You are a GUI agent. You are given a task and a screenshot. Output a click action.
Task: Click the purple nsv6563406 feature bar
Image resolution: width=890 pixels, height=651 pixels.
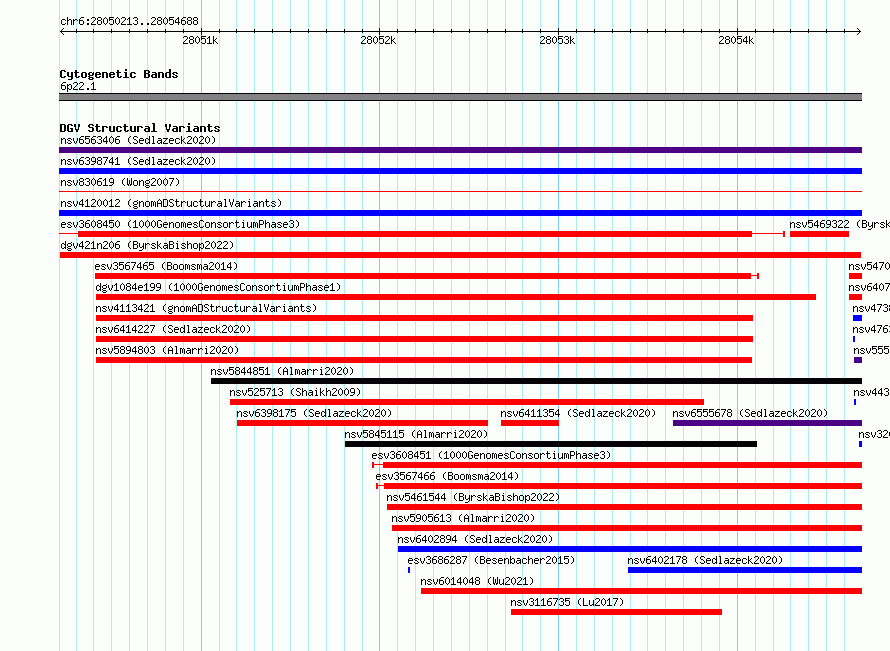[x=460, y=150]
